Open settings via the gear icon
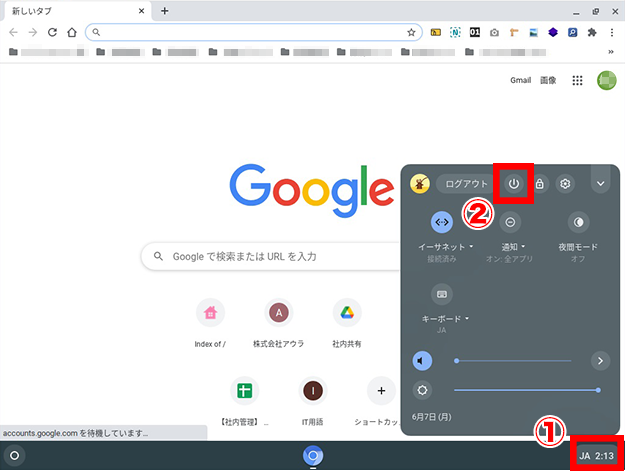Viewport: 625px width, 471px height. (x=565, y=184)
